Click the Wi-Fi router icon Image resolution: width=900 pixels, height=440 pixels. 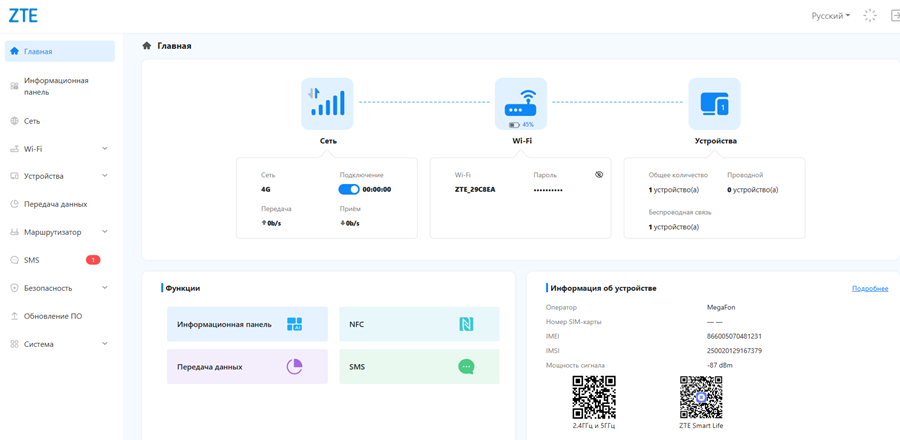pyautogui.click(x=521, y=103)
